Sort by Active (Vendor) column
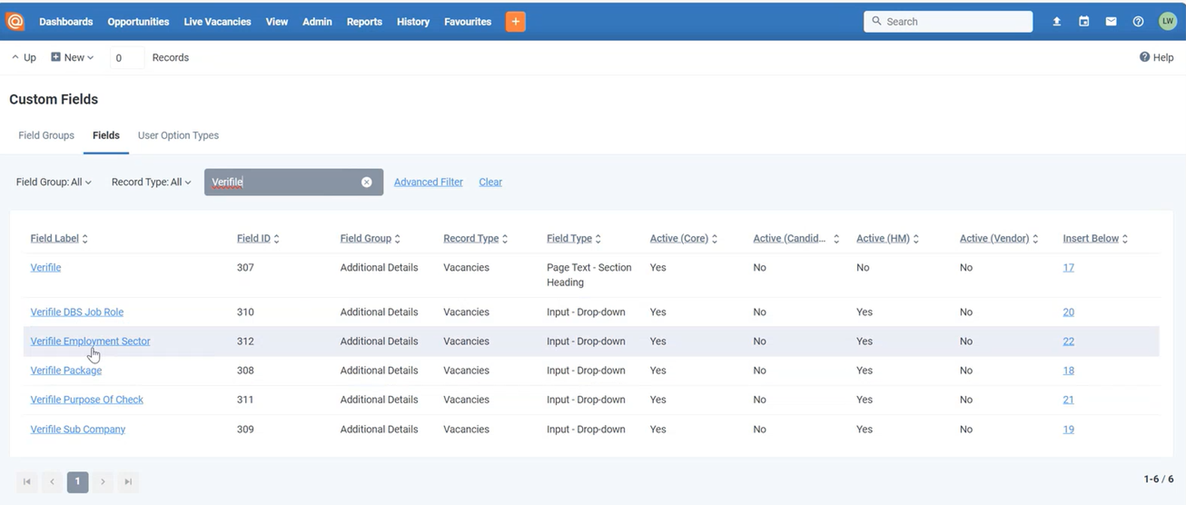The height and width of the screenshot is (505, 1186). point(998,238)
